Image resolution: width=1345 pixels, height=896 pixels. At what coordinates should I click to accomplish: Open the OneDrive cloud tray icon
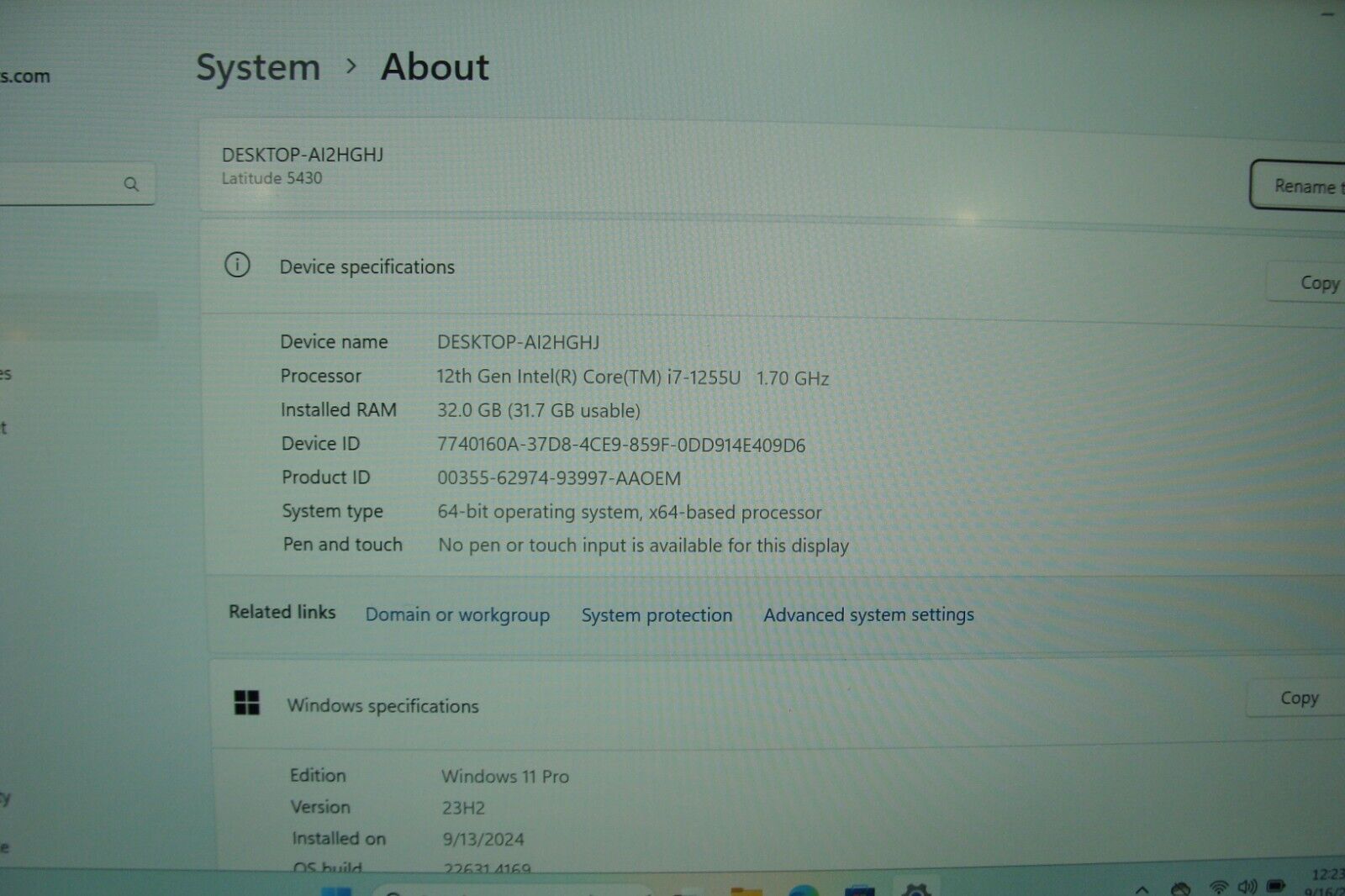click(x=1181, y=888)
